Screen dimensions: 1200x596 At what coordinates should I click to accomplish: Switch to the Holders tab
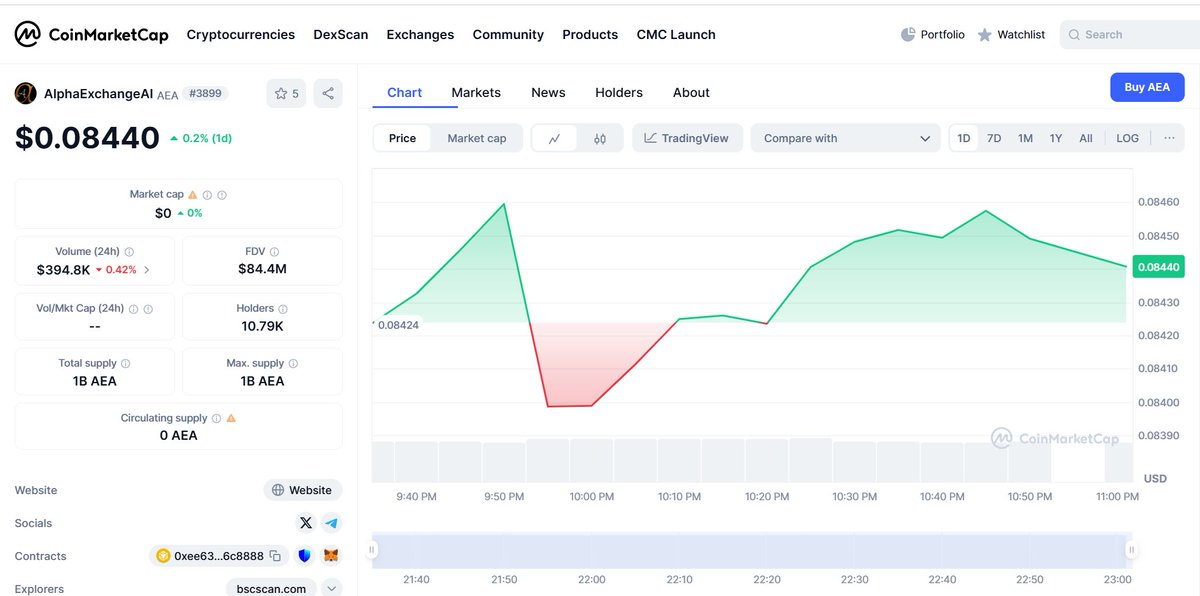[619, 92]
